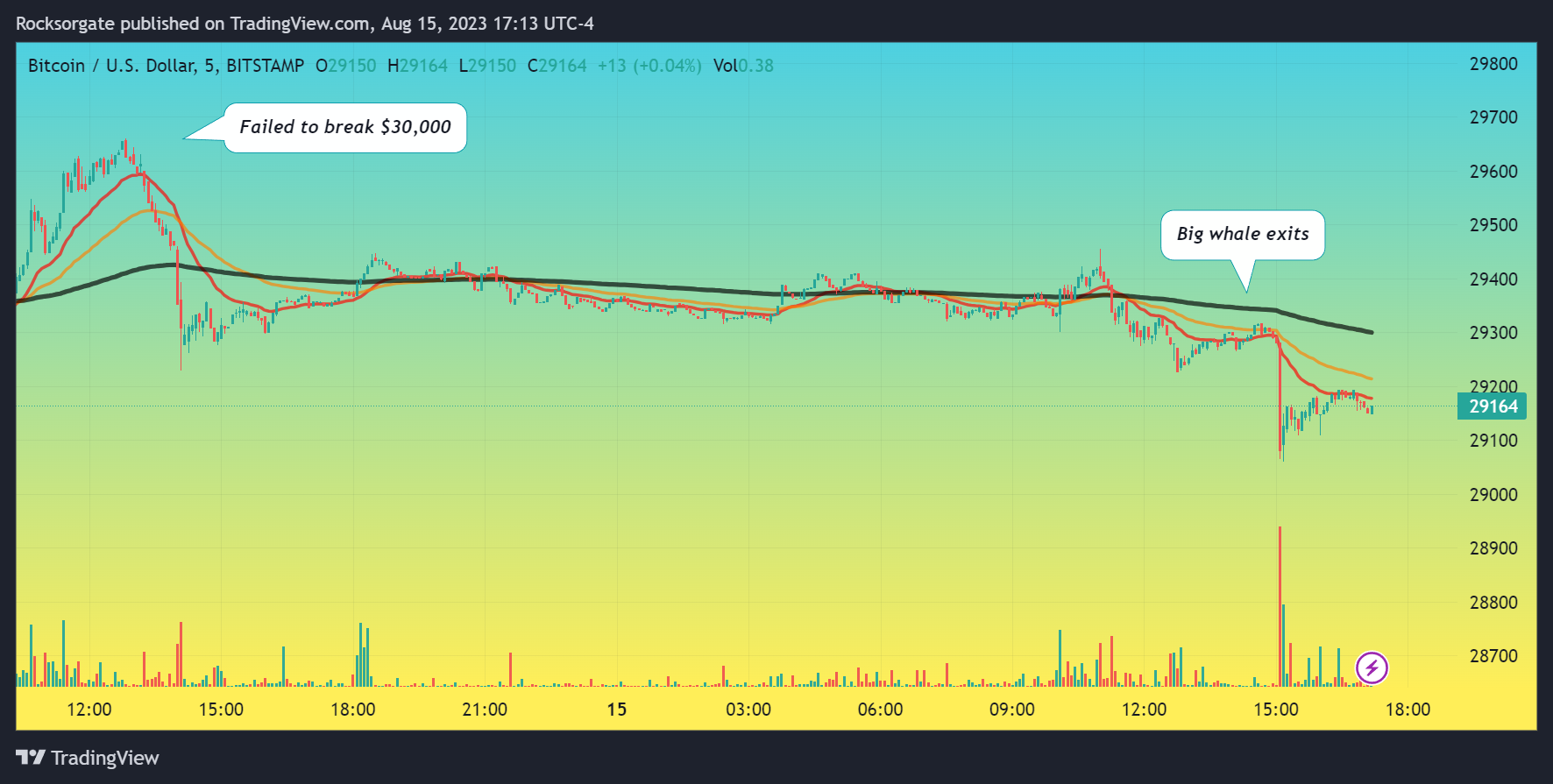Click the 29300 price axis label
The image size is (1553, 784).
1493,333
